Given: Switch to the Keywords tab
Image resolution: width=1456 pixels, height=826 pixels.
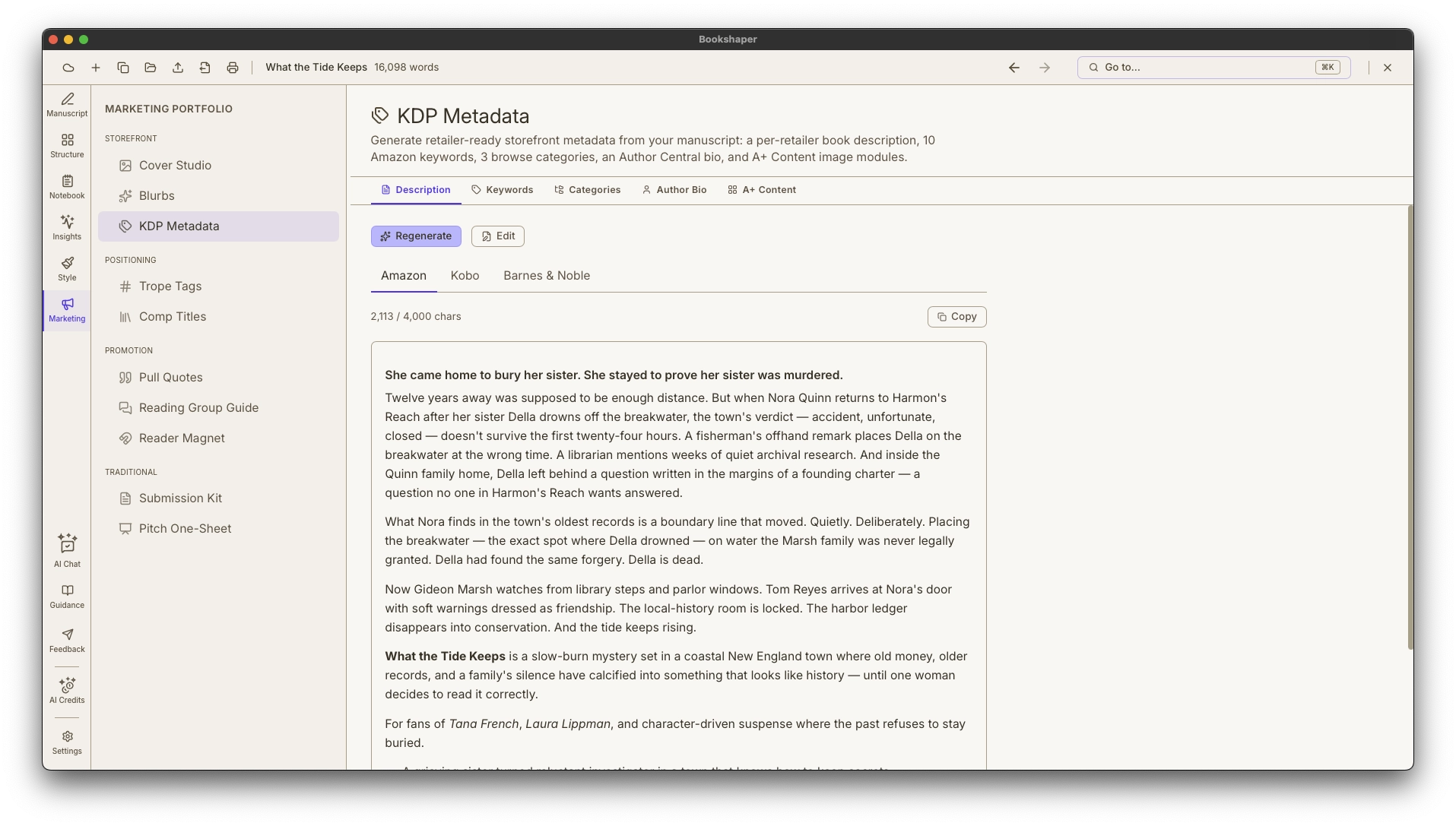Looking at the screenshot, I should pos(502,190).
